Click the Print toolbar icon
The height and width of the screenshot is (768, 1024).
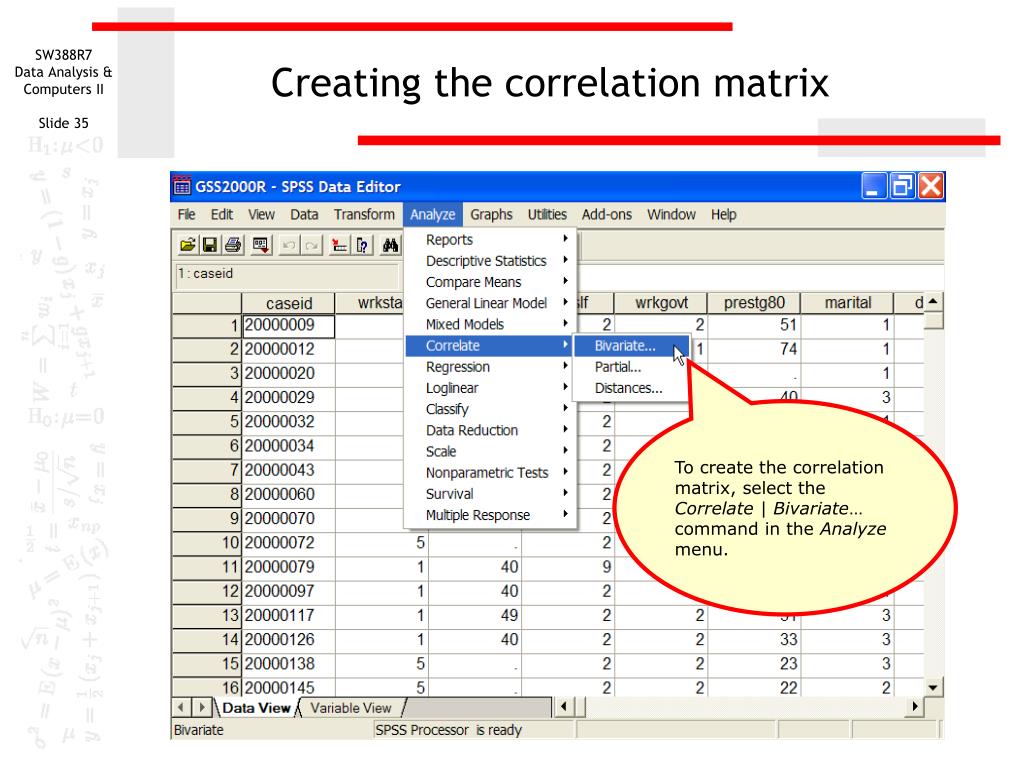[232, 246]
